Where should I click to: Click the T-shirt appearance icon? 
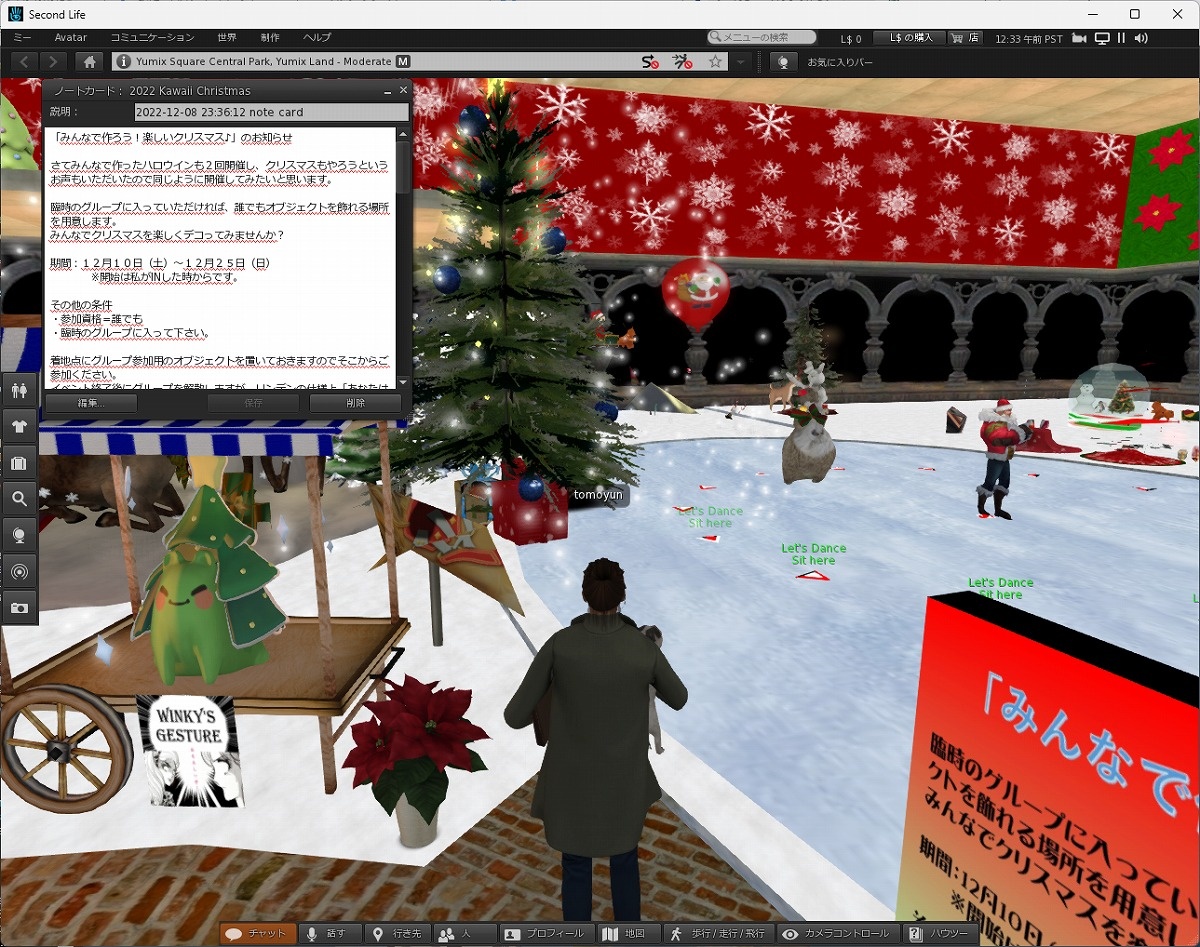[19, 426]
